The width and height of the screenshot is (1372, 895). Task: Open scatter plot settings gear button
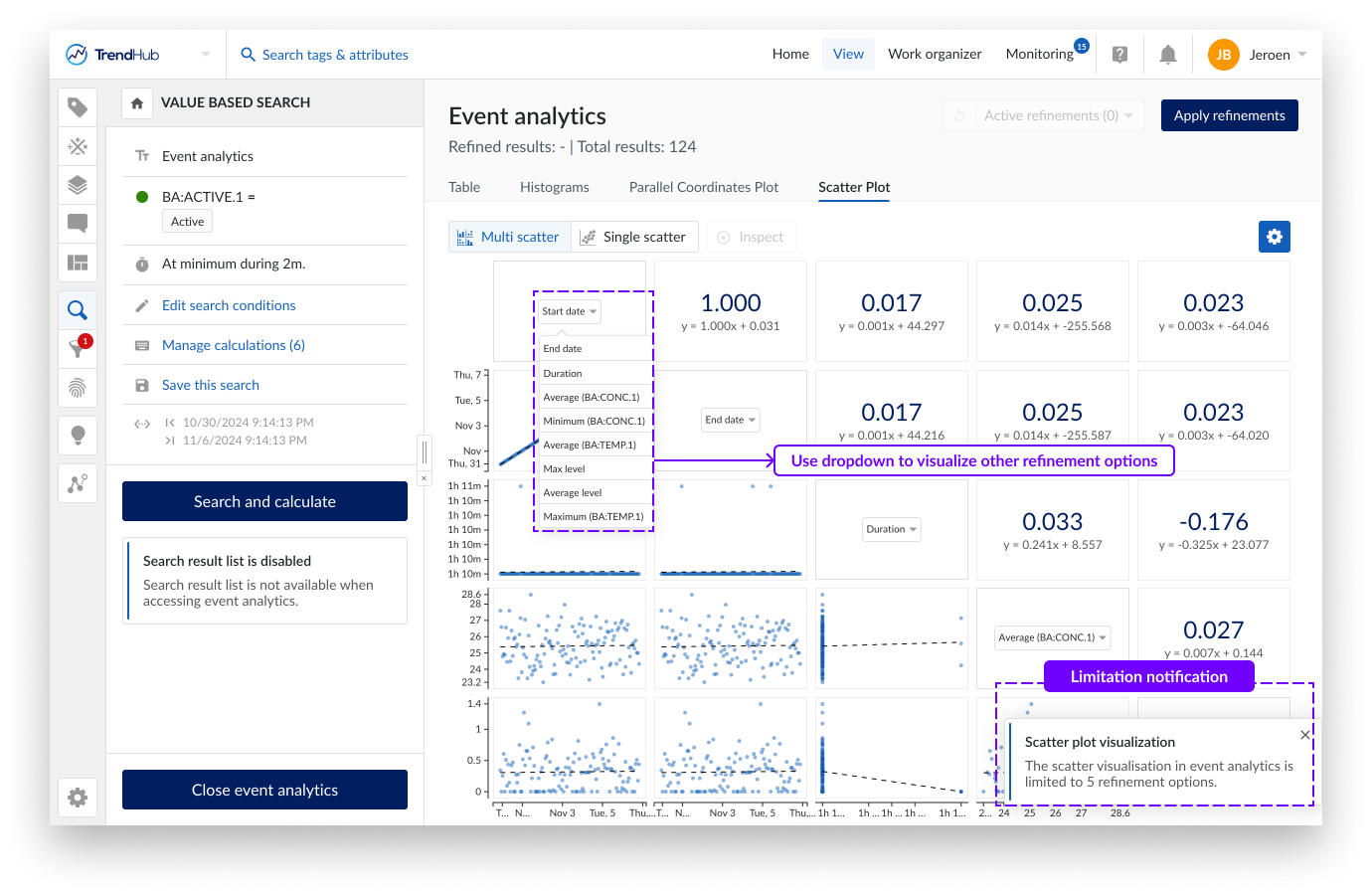pos(1274,237)
